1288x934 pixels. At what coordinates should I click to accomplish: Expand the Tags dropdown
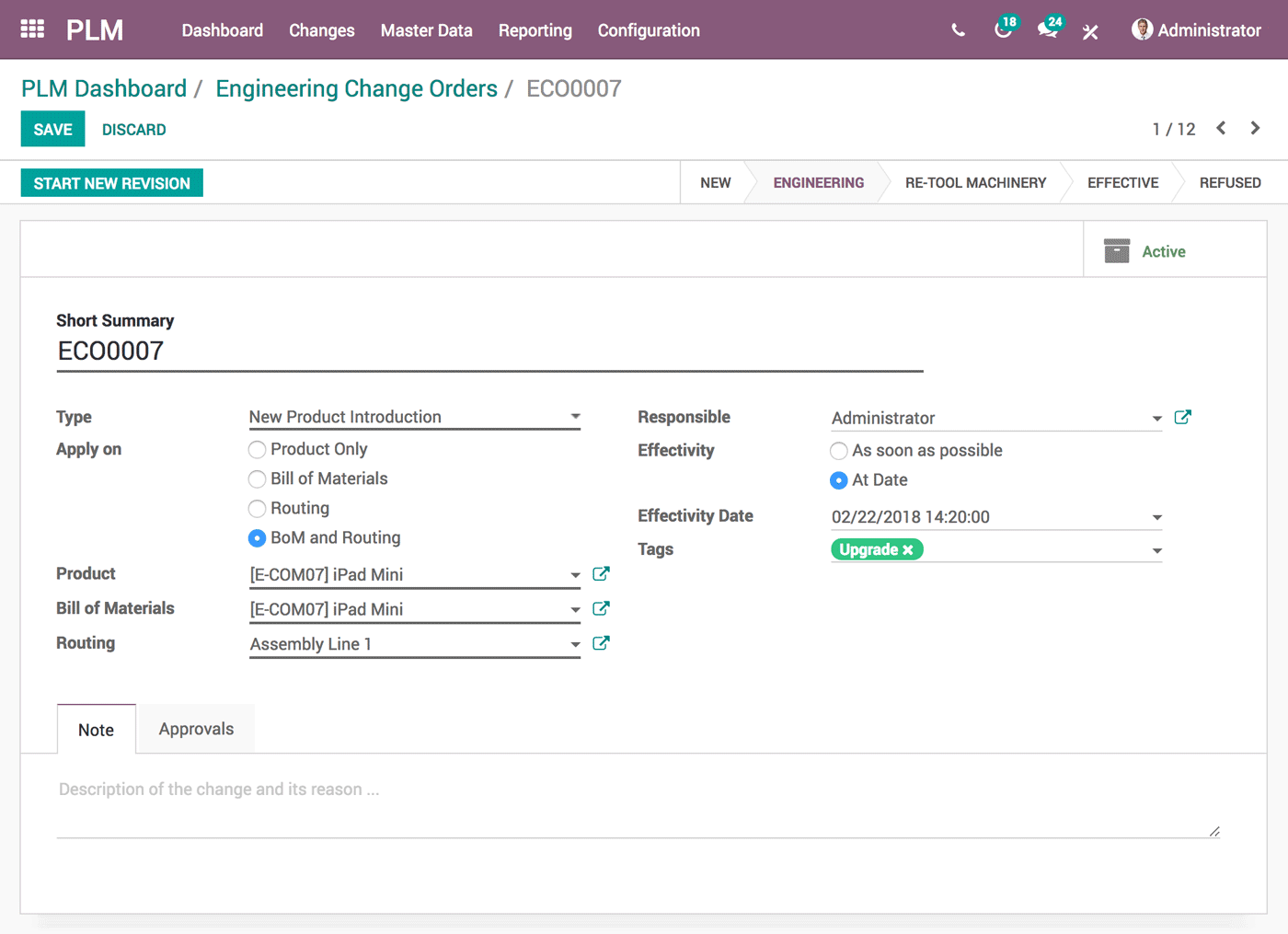[1156, 548]
